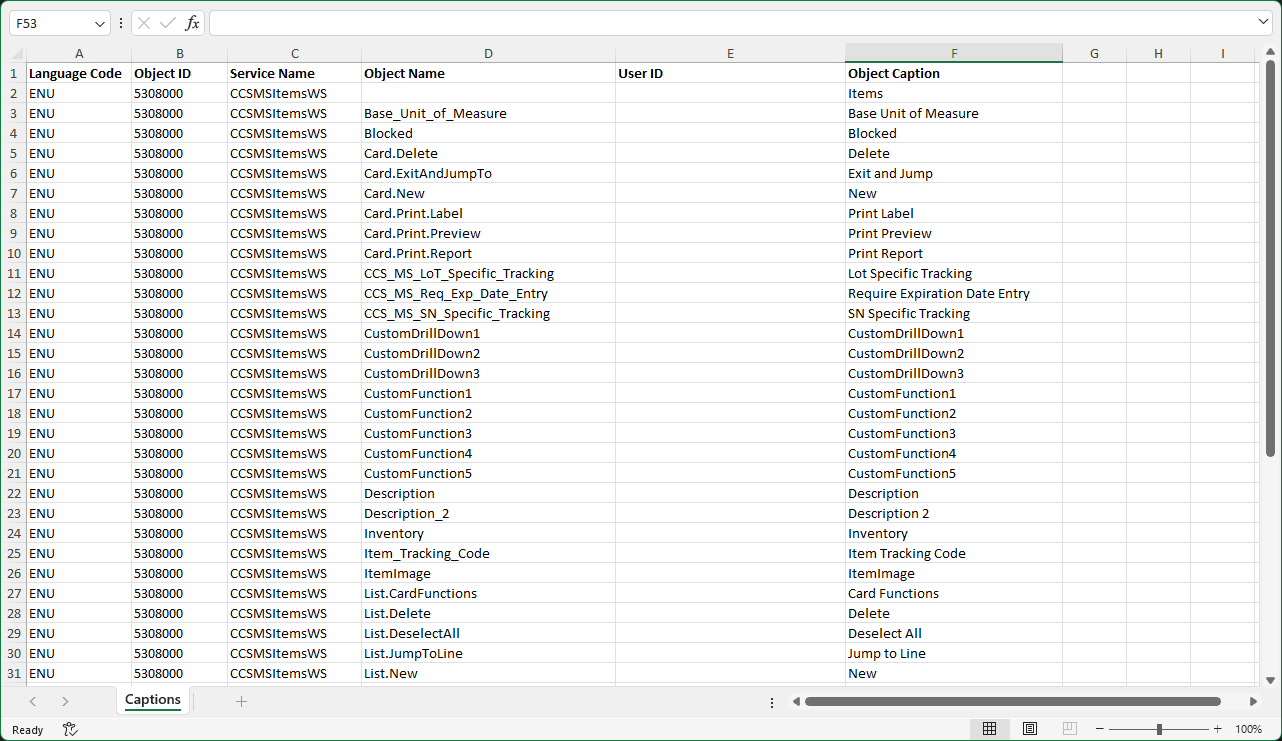Switch to Normal view via the status bar icon
The image size is (1282, 741).
[990, 729]
